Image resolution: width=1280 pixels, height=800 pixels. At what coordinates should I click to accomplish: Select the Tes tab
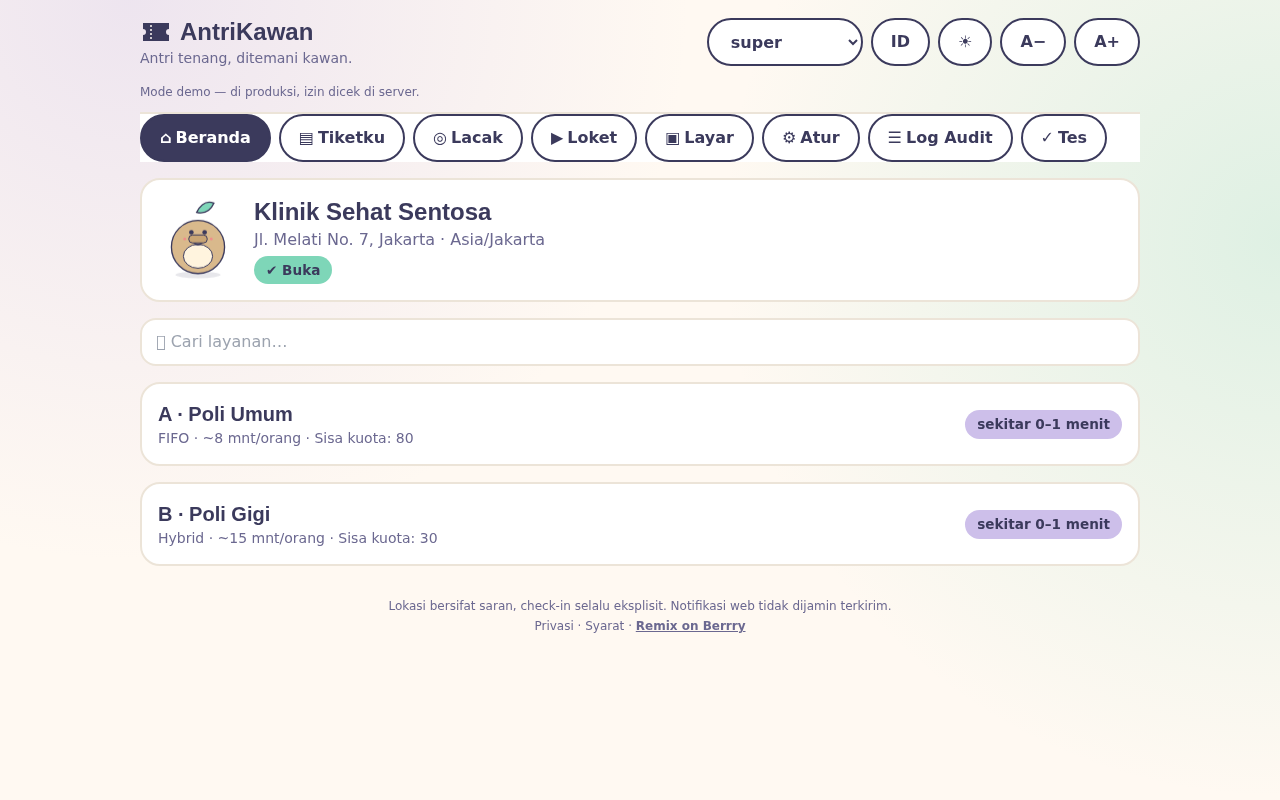click(x=1064, y=138)
